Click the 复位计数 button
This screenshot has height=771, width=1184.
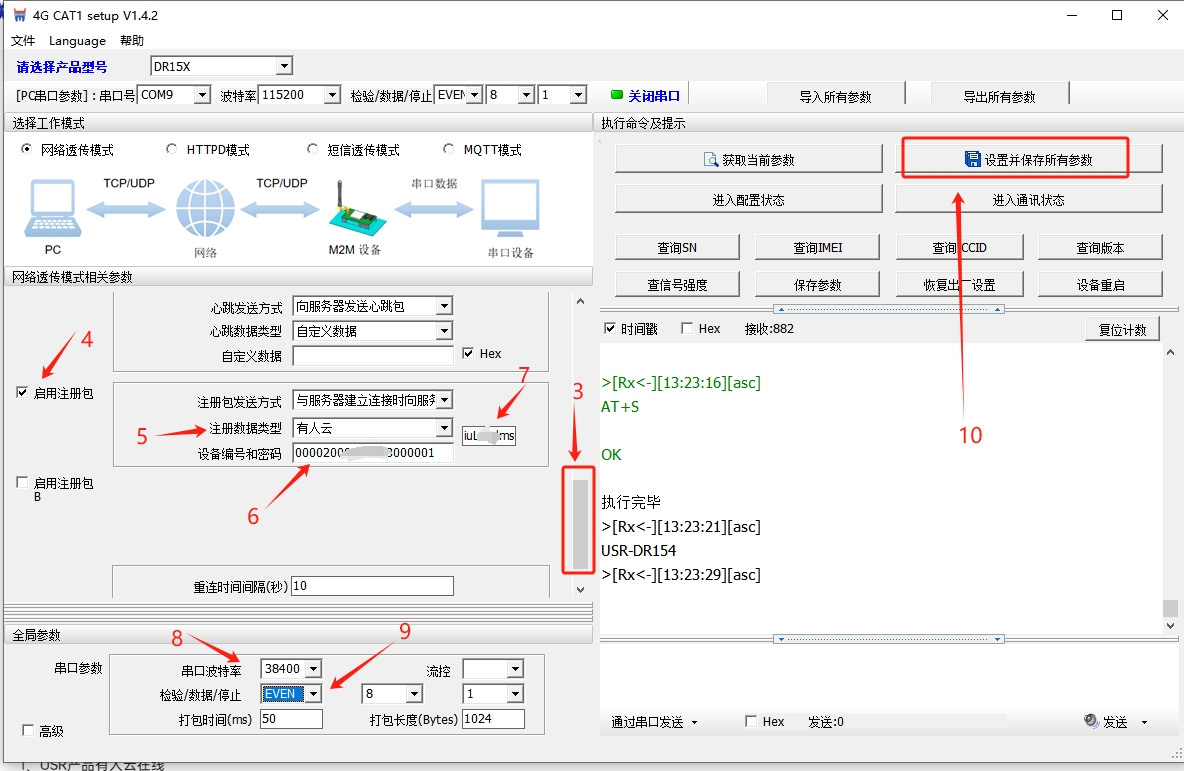coord(1123,329)
